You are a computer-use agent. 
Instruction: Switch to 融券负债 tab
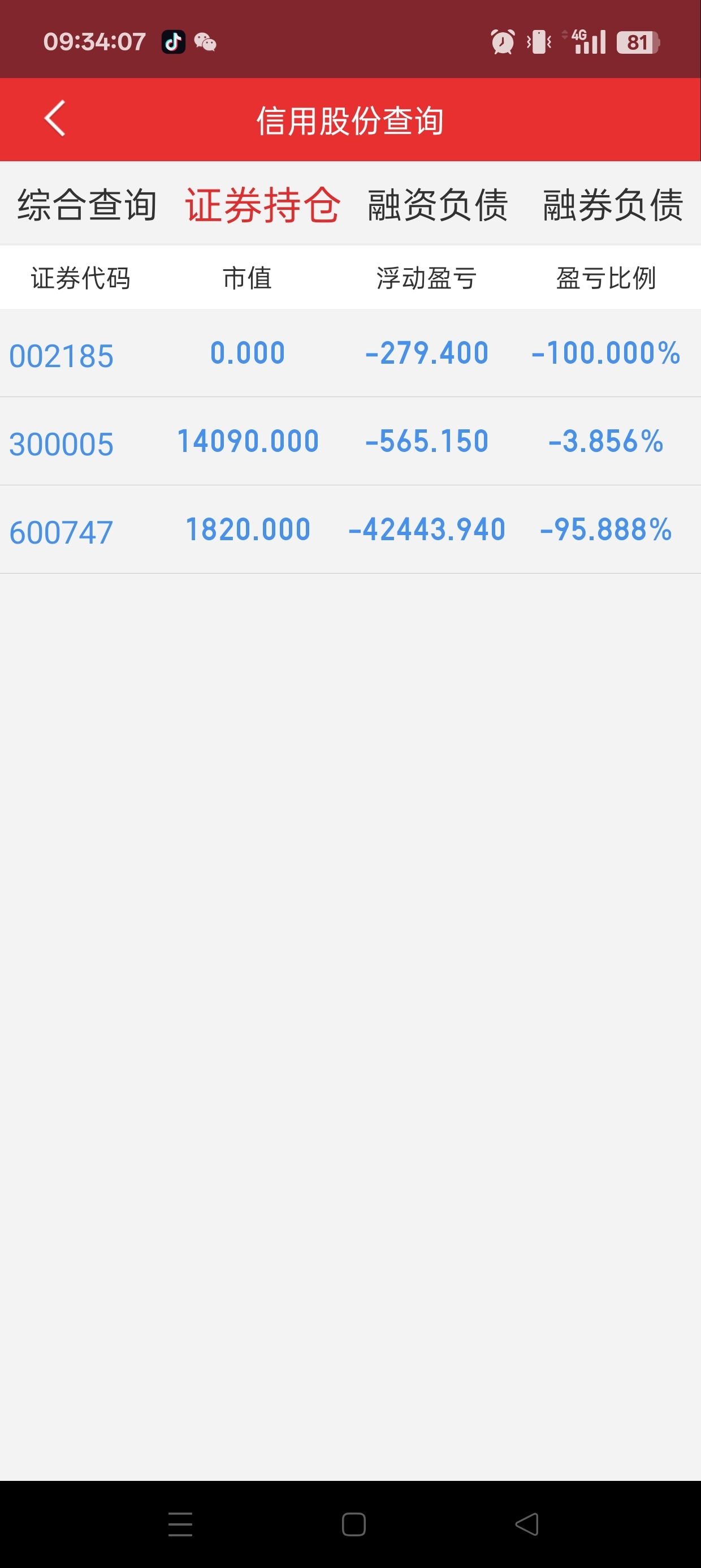pos(613,205)
